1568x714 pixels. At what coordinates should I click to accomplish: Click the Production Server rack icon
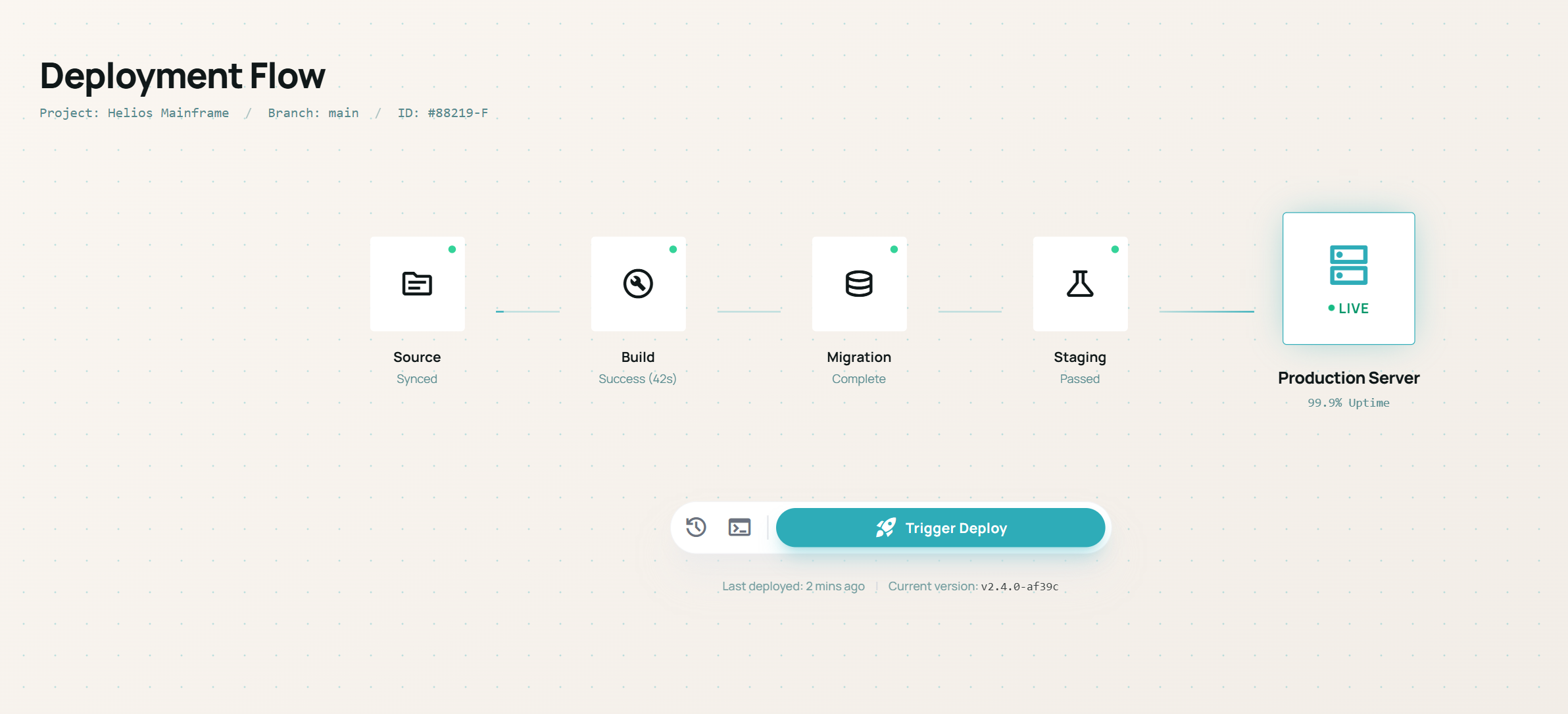pyautogui.click(x=1349, y=265)
